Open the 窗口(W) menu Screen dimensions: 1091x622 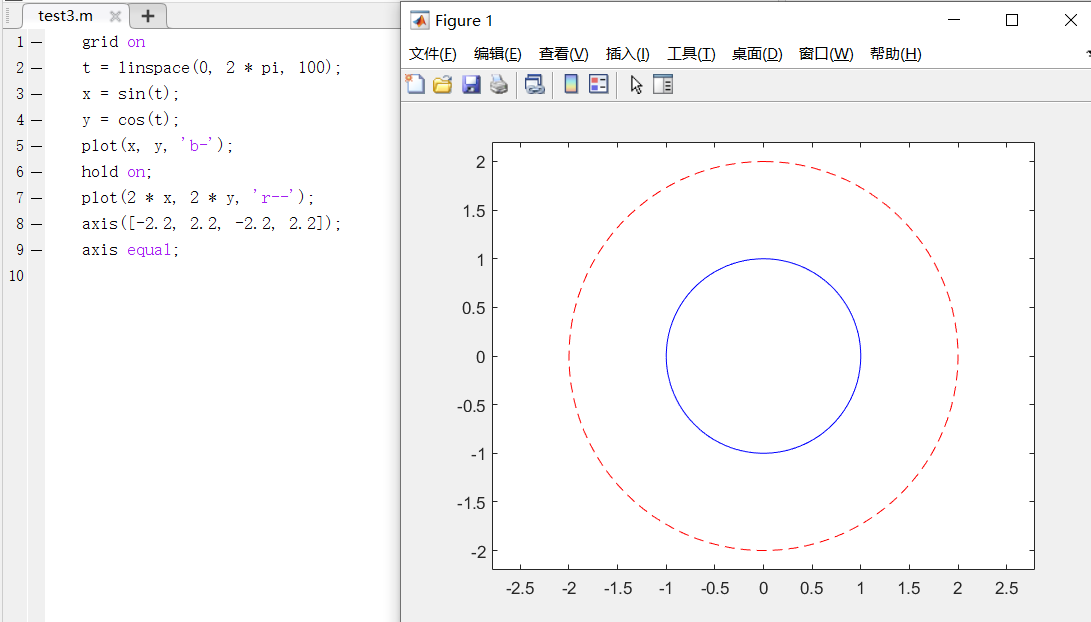tap(826, 54)
